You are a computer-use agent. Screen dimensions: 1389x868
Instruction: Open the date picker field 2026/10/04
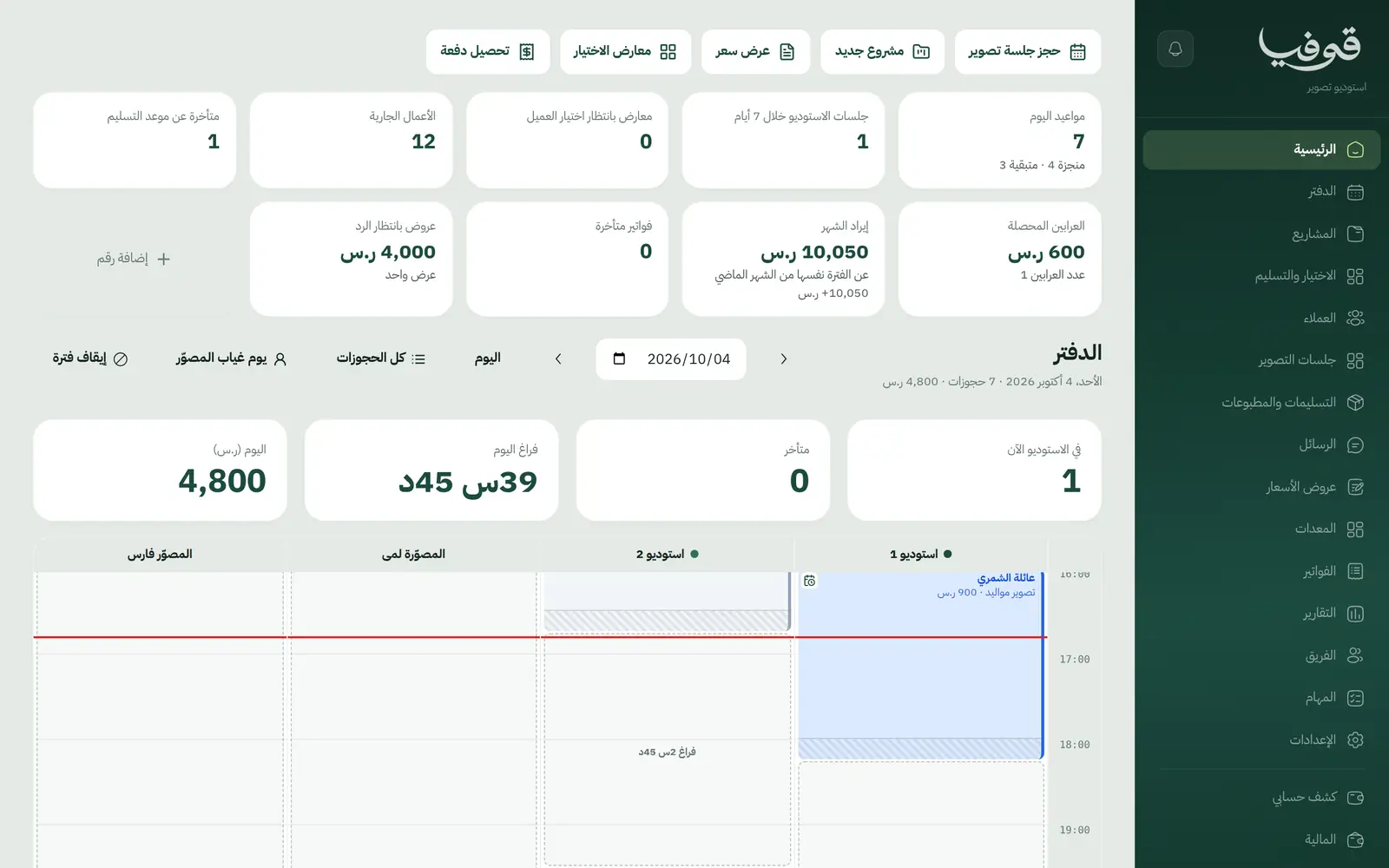point(671,358)
